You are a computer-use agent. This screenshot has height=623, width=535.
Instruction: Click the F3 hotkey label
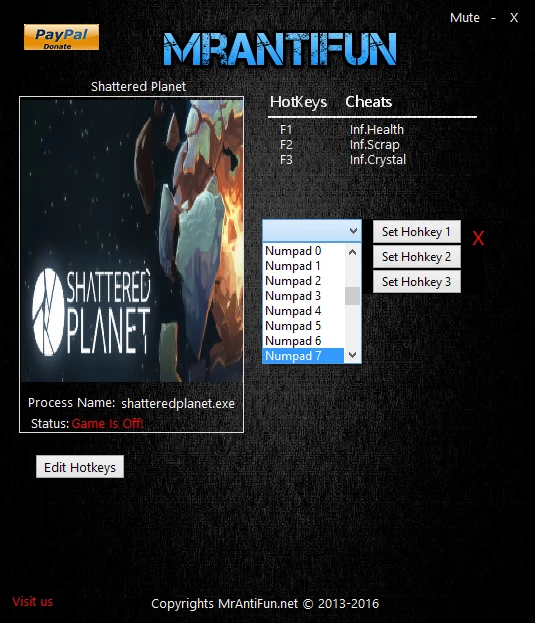click(x=286, y=160)
